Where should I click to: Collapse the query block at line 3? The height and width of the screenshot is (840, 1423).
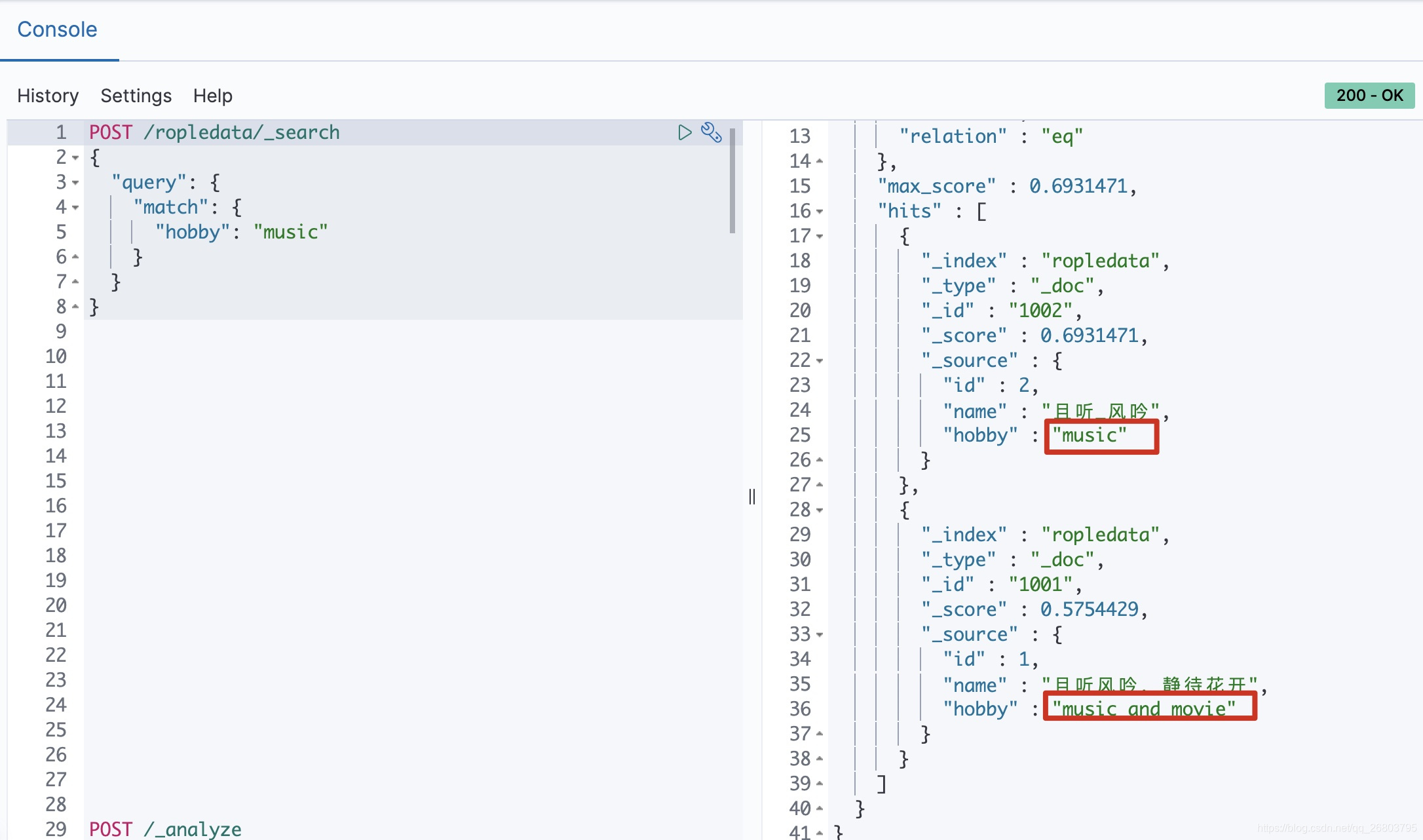pos(75,183)
